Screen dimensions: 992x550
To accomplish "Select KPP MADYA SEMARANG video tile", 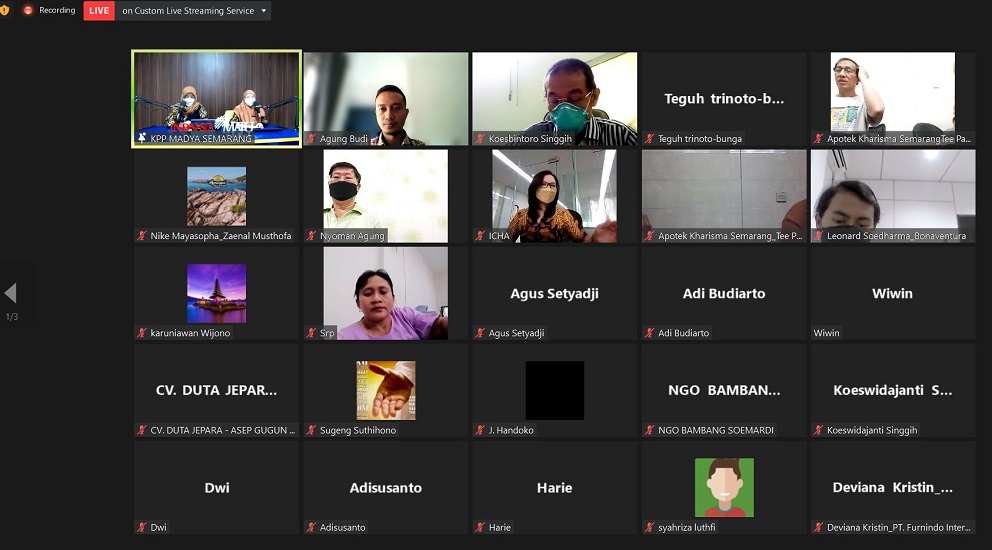I will tap(216, 95).
